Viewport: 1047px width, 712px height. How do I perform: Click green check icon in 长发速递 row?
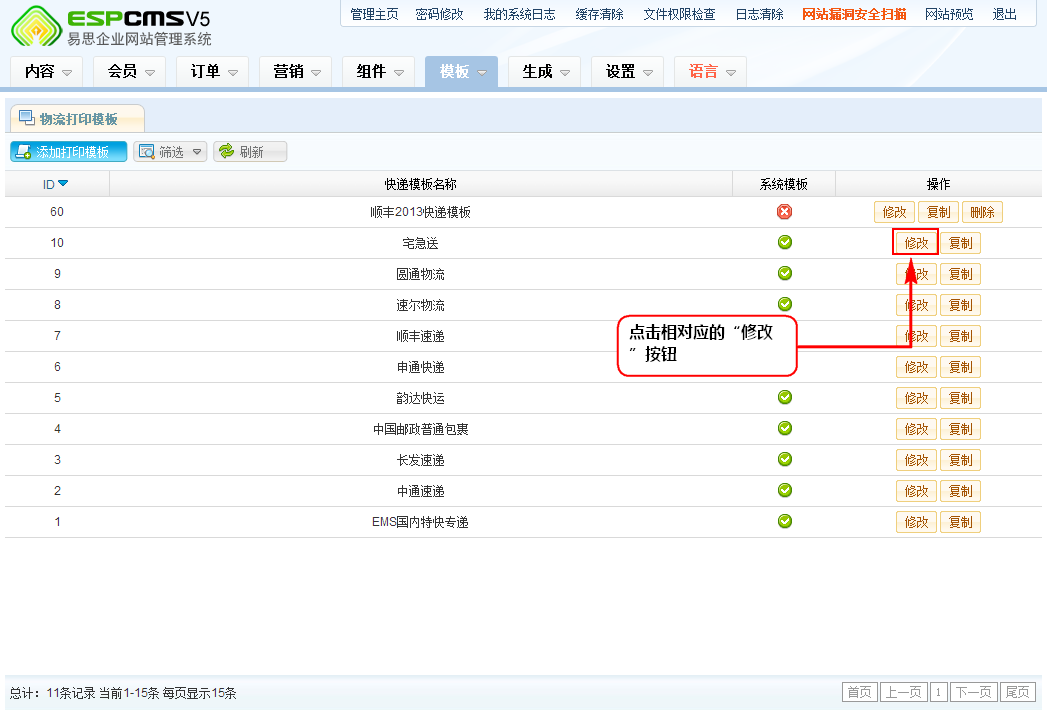point(785,459)
